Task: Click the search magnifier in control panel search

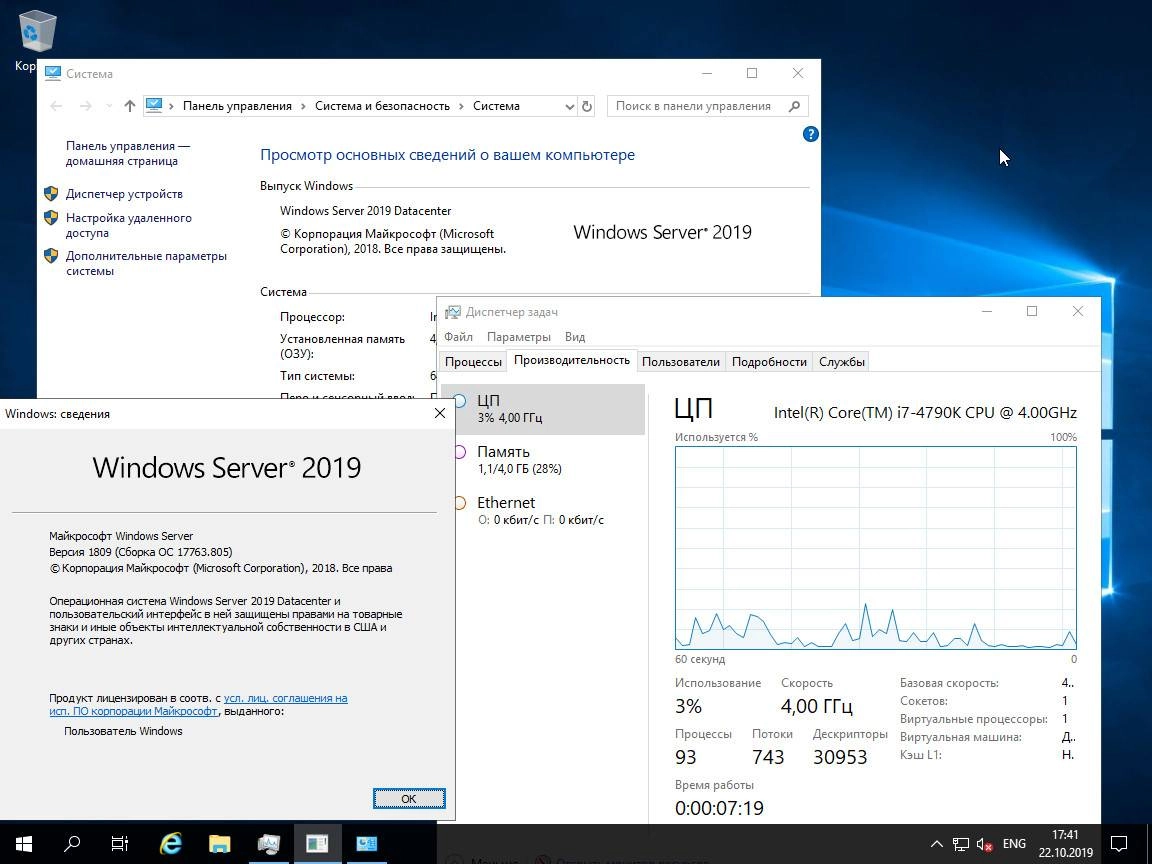Action: [794, 106]
